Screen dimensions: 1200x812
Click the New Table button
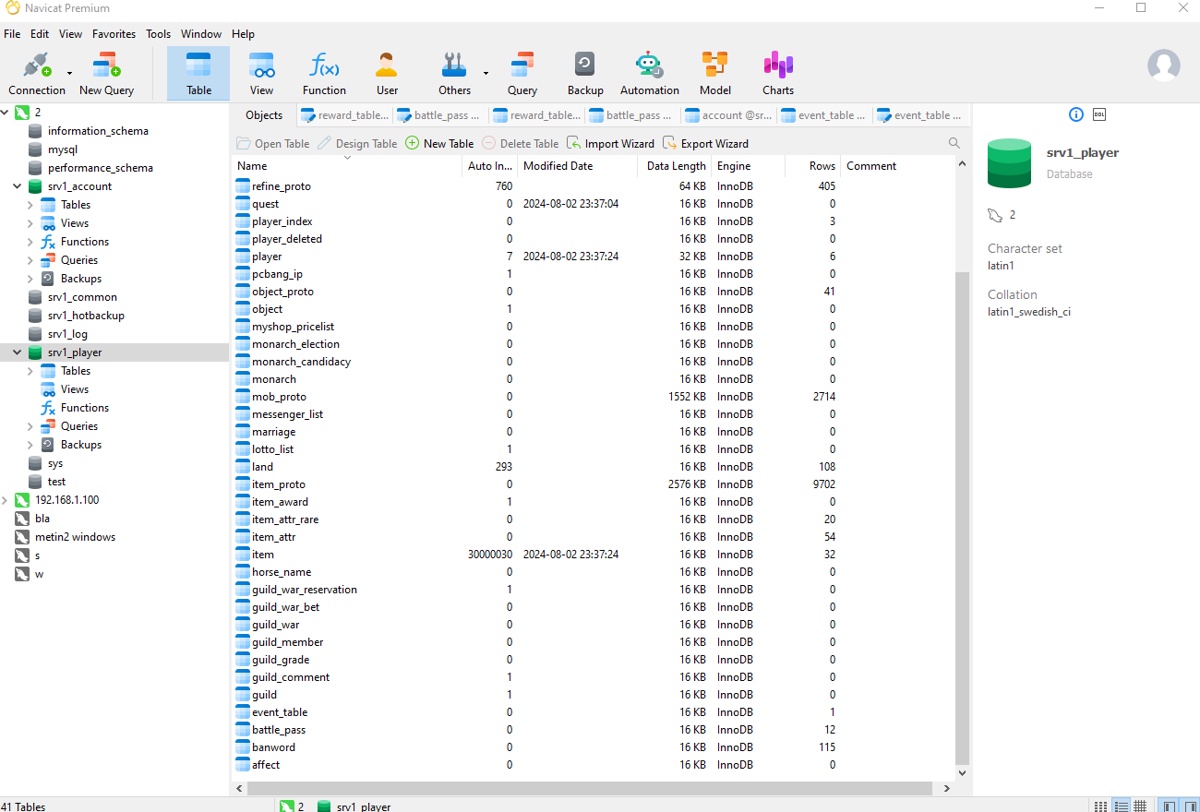(x=439, y=144)
